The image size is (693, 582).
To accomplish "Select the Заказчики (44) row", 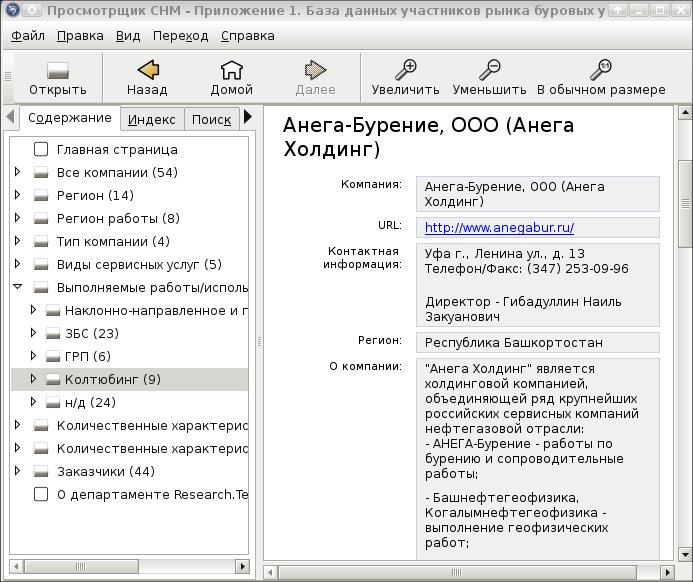I will point(129,471).
